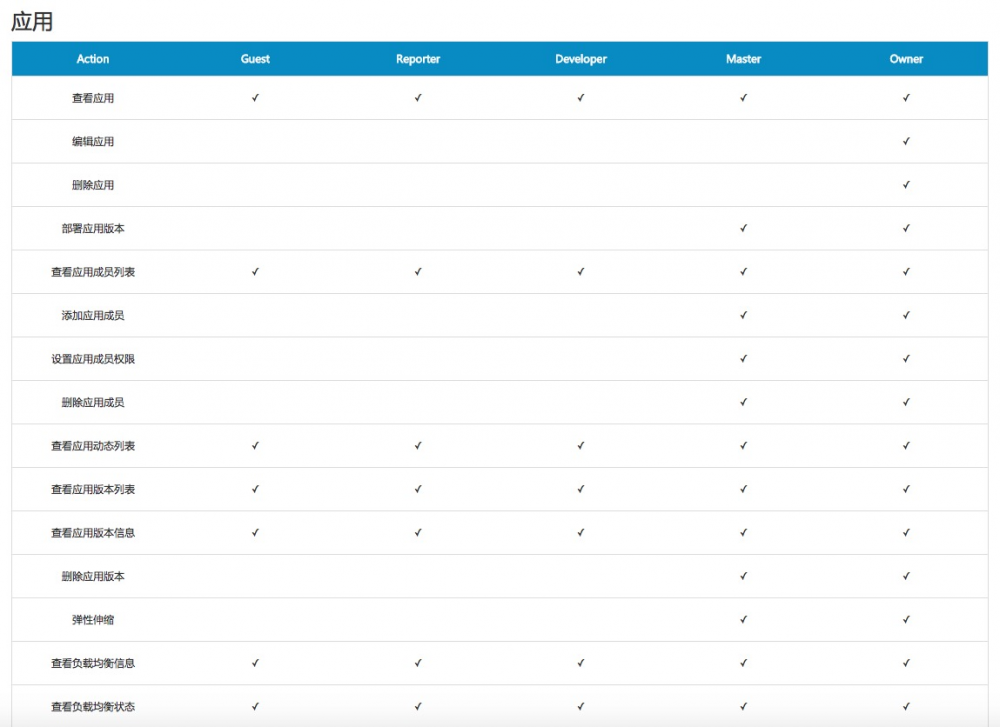Toggle the Master checkmark for 部署应用版本

743,228
